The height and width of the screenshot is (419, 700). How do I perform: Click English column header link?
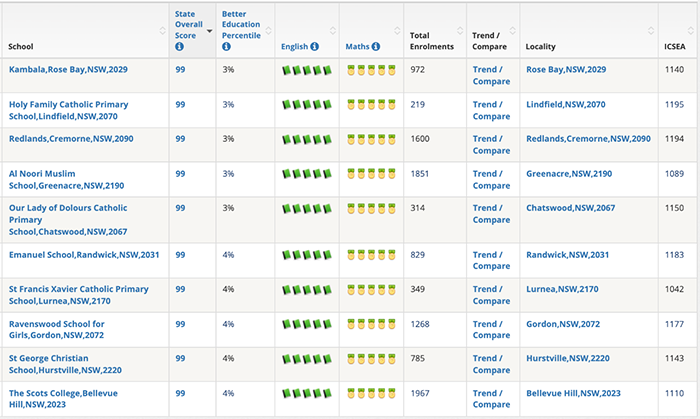294,46
